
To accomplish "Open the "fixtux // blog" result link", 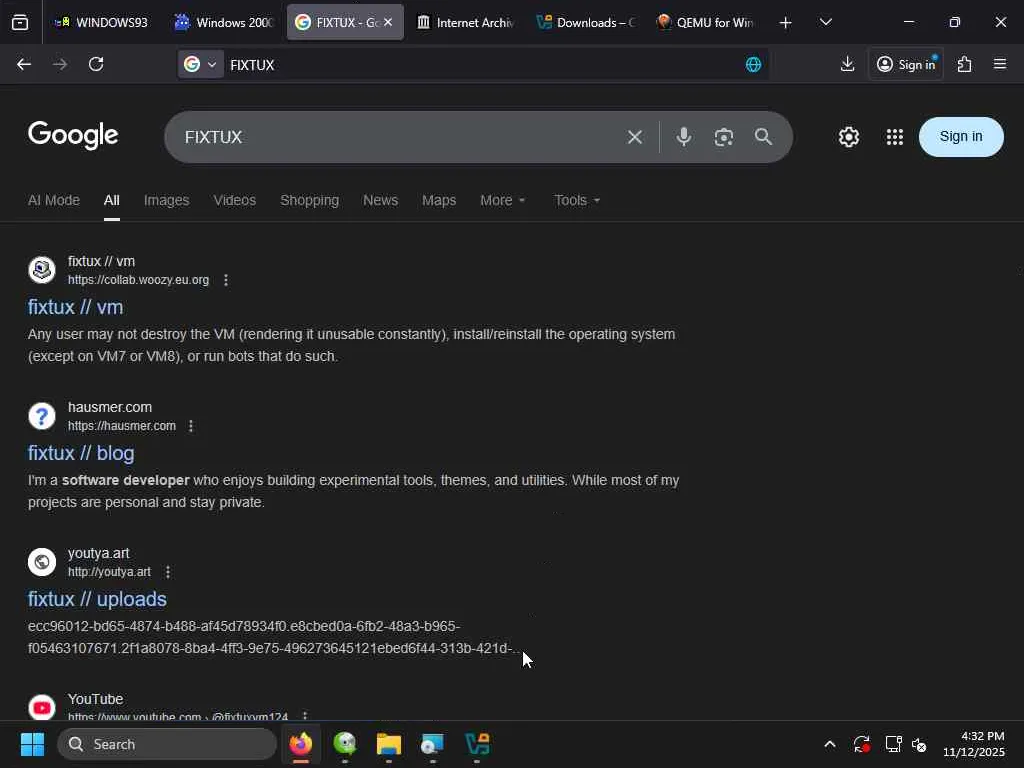I will (x=81, y=453).
